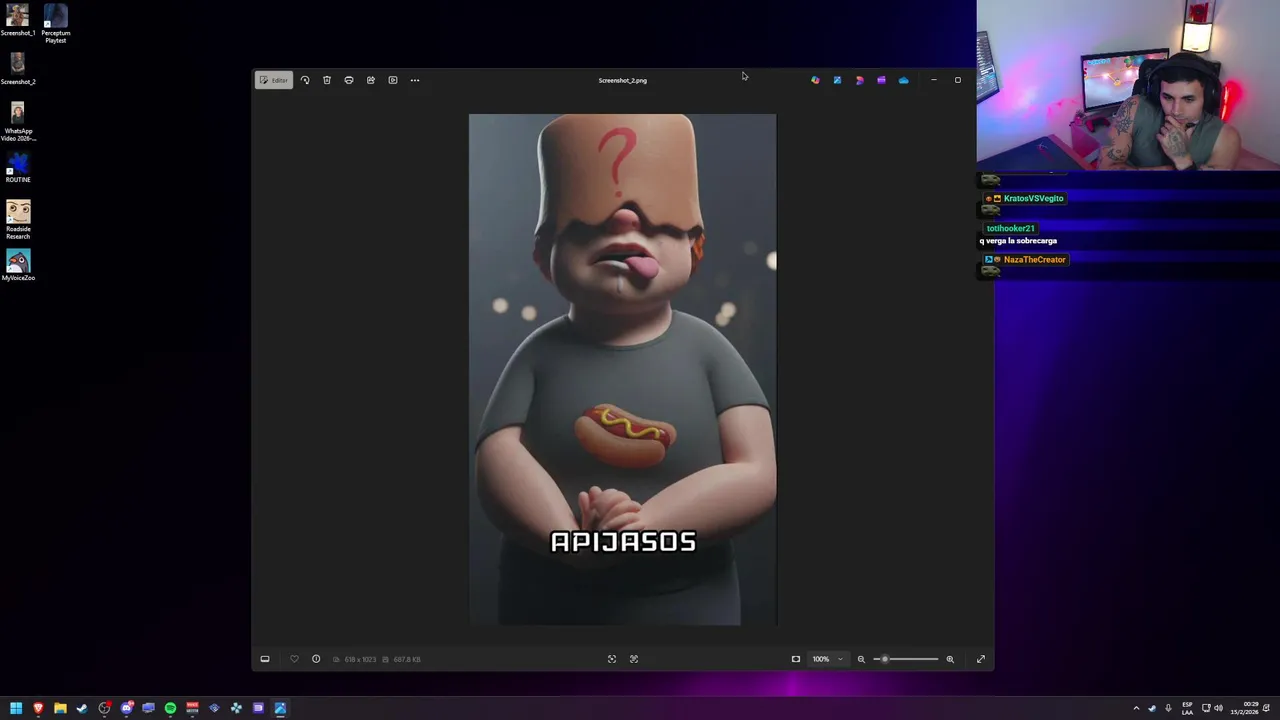This screenshot has height=720, width=1280.
Task: Expand the system tray hidden icons chevron
Action: pos(1136,708)
